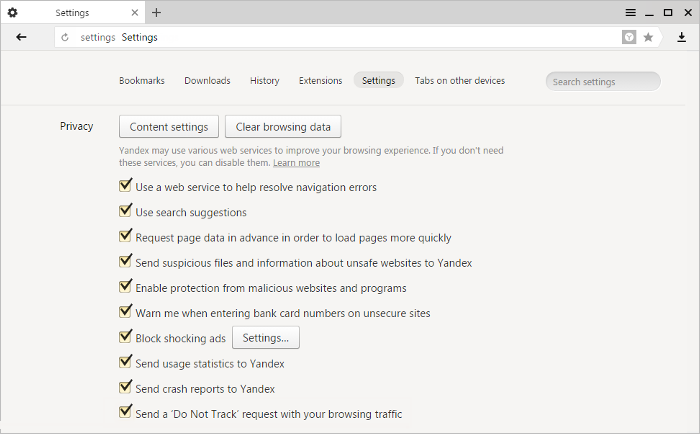This screenshot has width=700, height=434.
Task: Switch to the Extensions tab
Action: [x=321, y=80]
